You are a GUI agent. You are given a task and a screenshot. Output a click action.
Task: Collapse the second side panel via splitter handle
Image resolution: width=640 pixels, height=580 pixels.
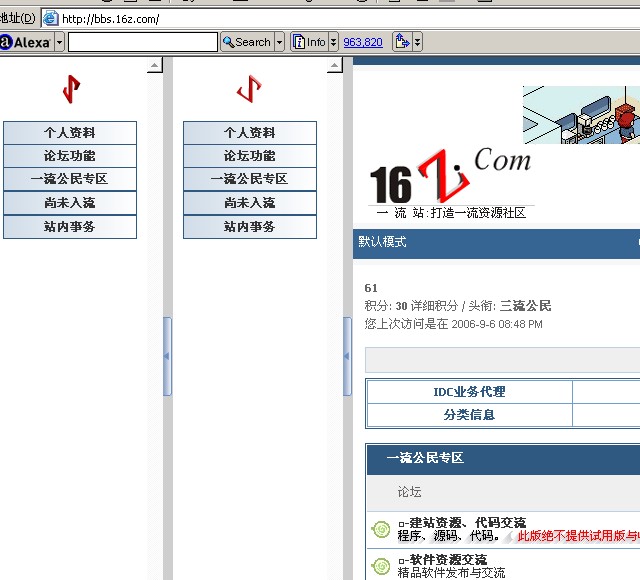(x=347, y=356)
